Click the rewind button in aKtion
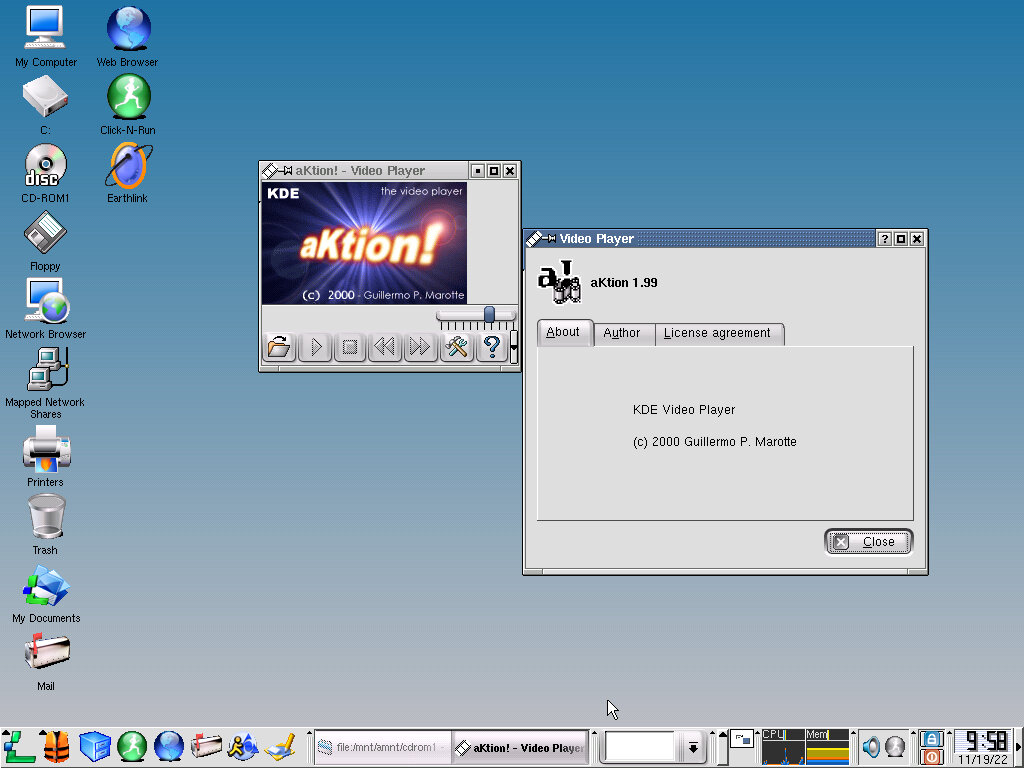This screenshot has width=1024, height=768. pyautogui.click(x=384, y=347)
